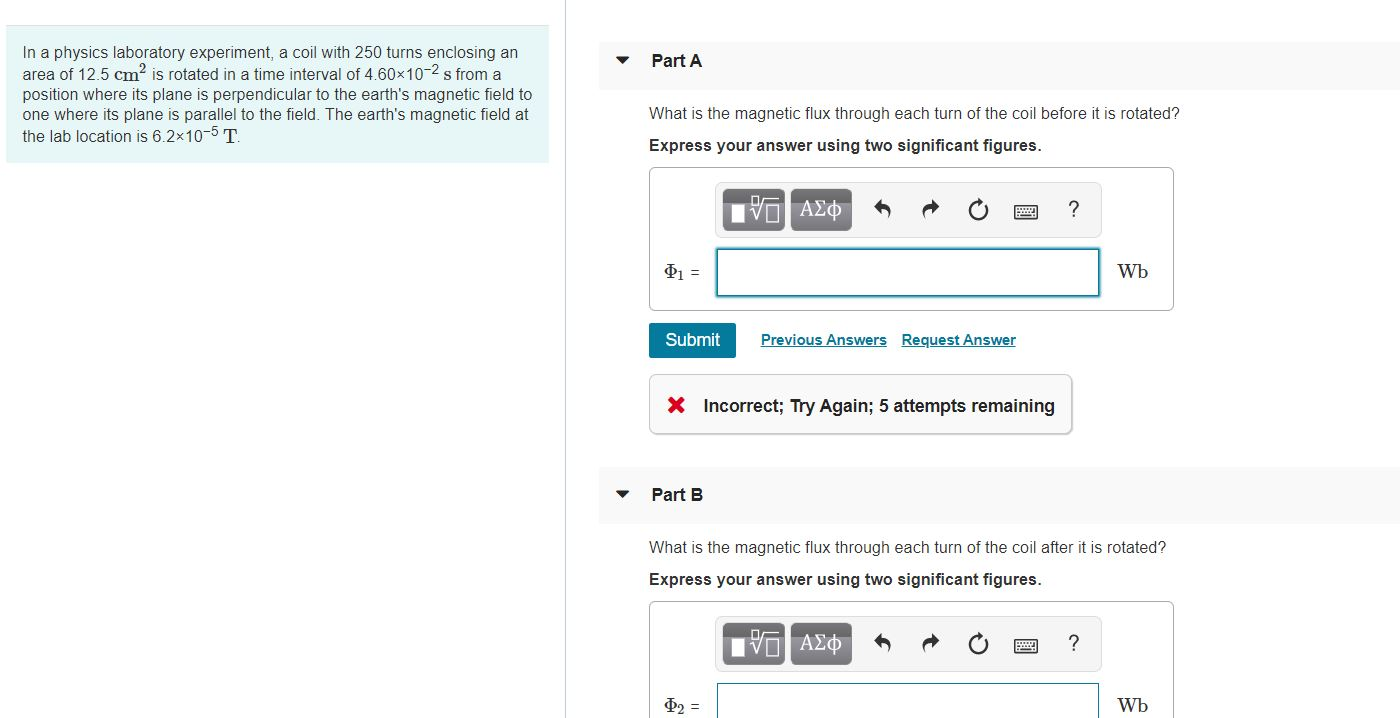
Task: Click redo arrow in Part B toolbar
Action: pos(930,644)
